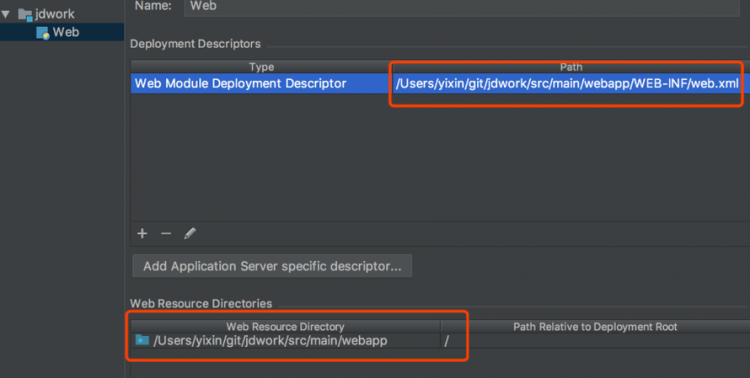Screen dimensions: 750x378
Task: Click the Web Resource Directory column header
Action: [x=285, y=327]
